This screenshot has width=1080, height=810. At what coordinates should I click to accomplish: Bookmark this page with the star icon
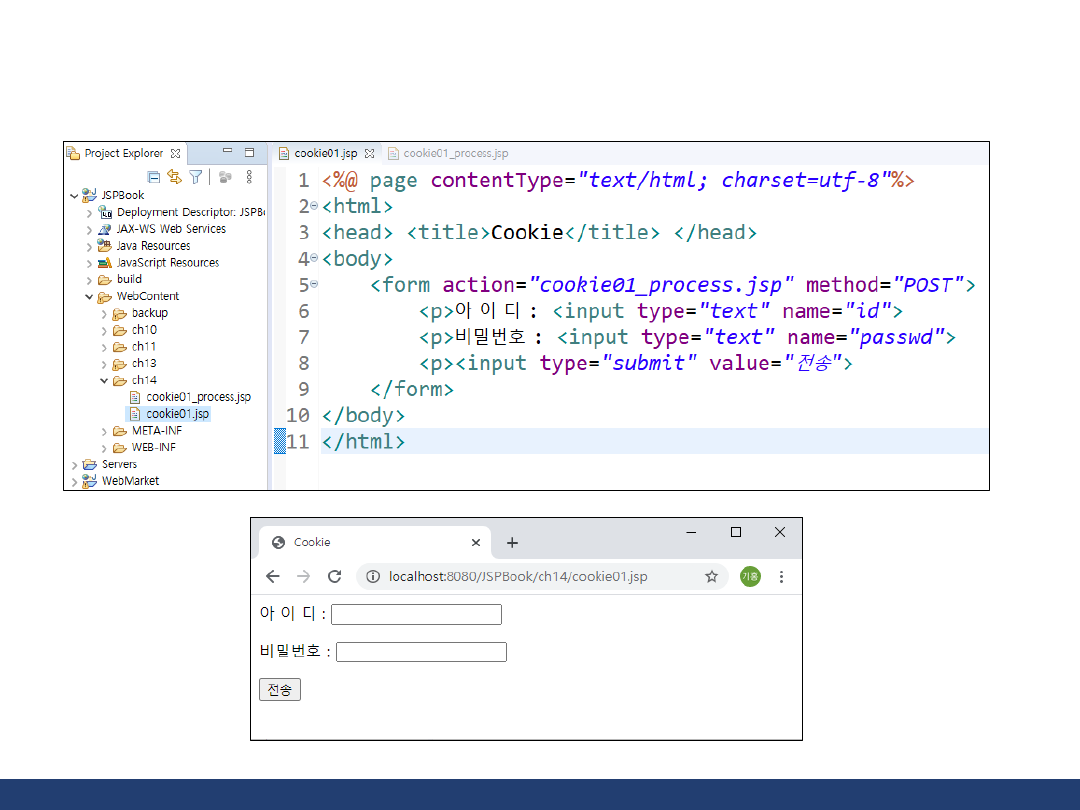click(x=712, y=577)
